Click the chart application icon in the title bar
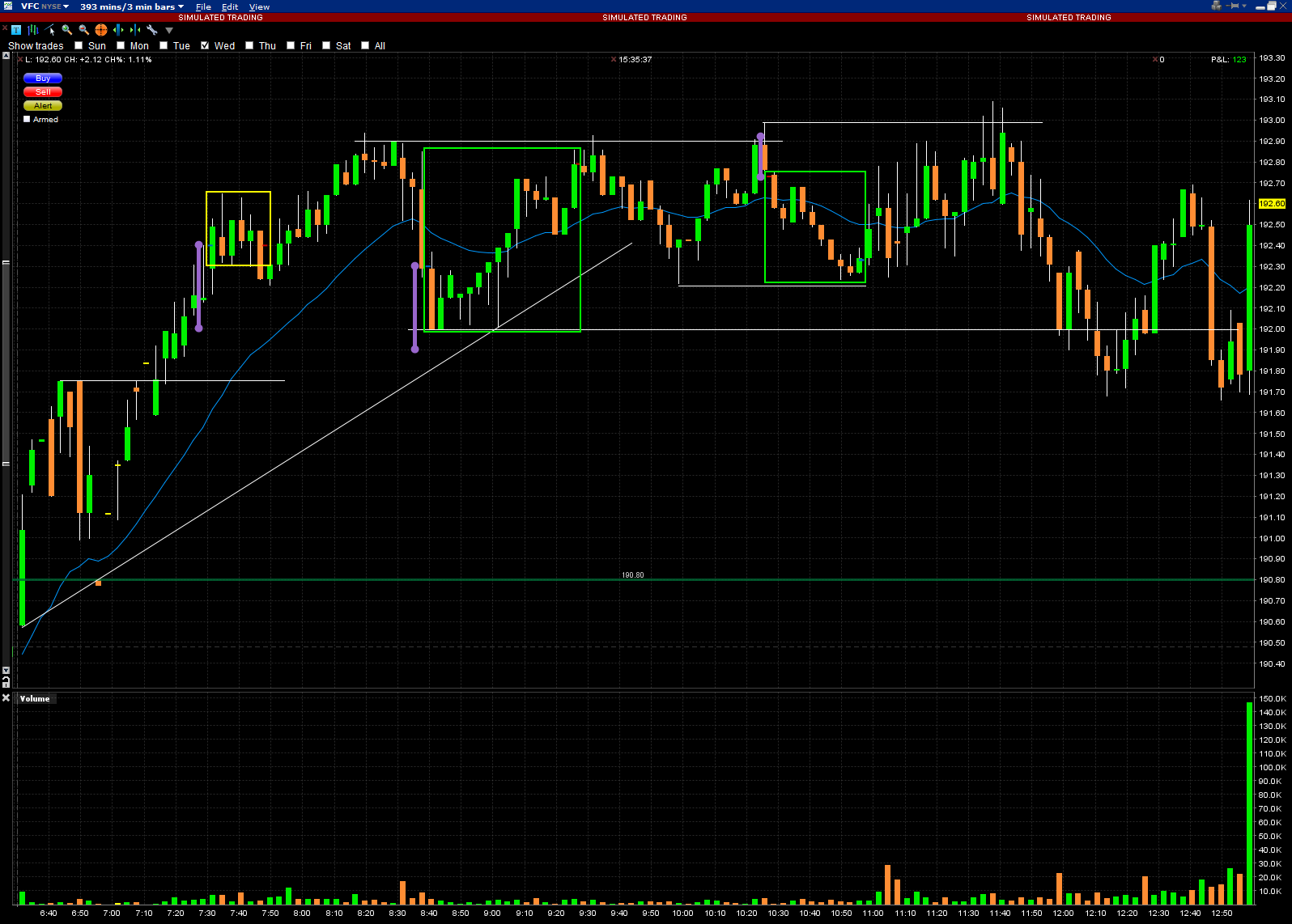This screenshot has height=924, width=1292. (7, 6)
